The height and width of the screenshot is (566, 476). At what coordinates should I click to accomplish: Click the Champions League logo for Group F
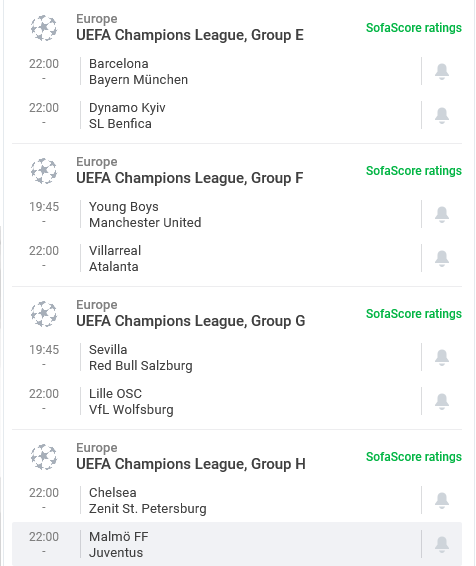(44, 171)
